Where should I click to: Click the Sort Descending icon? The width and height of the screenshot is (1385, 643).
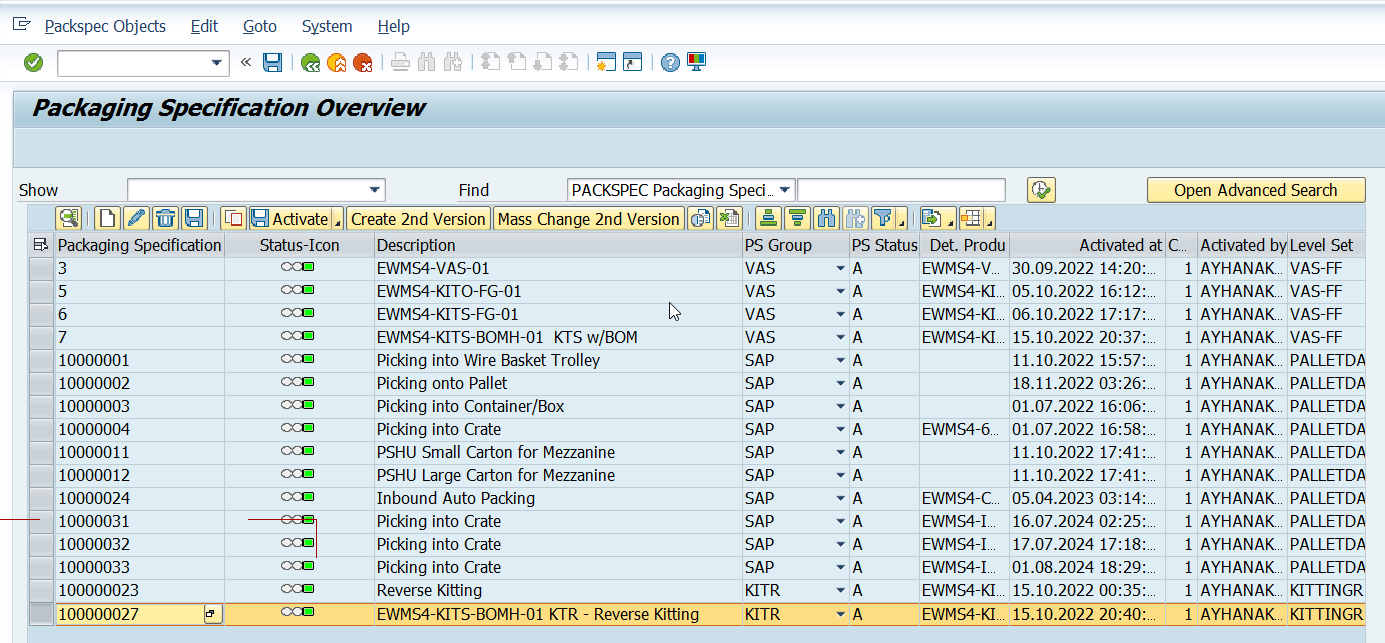tap(797, 219)
